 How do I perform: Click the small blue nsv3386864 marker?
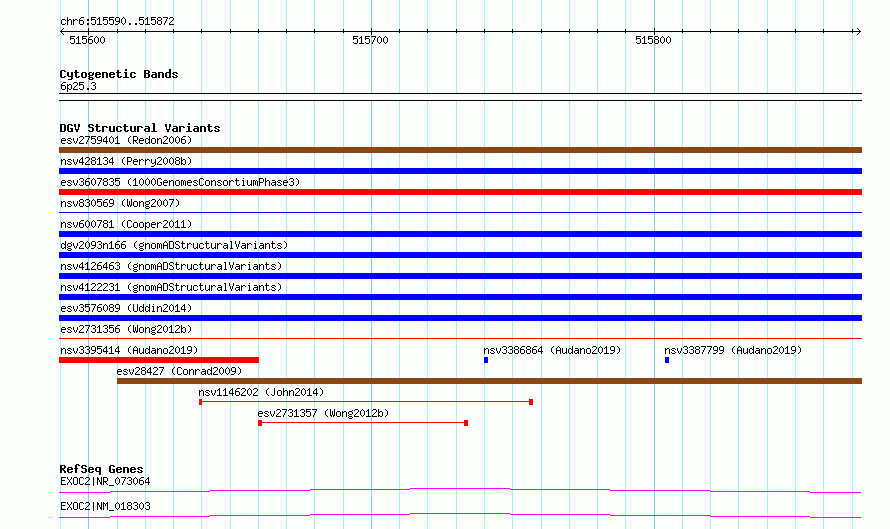tap(486, 360)
